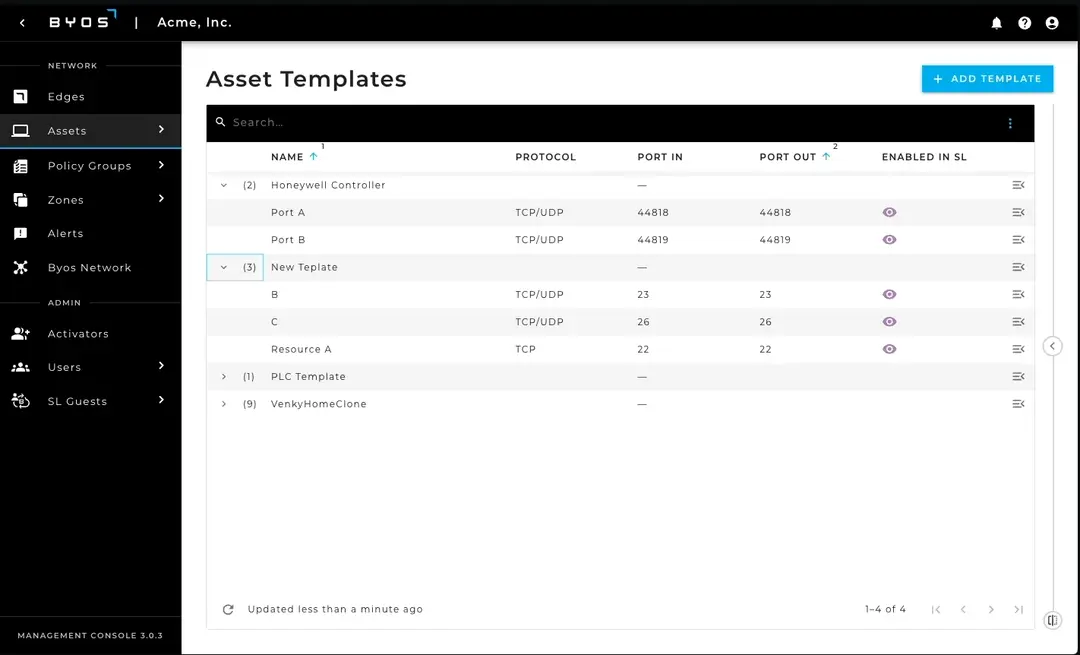Toggle Enabled in SL eye for Port B
The image size is (1080, 655).
[889, 240]
